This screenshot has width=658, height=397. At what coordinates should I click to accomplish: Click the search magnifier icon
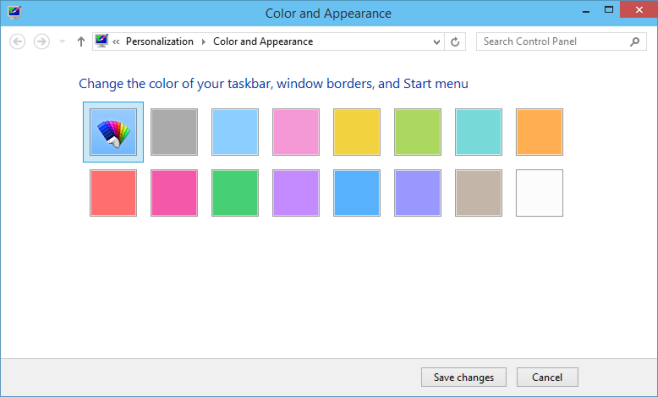point(635,42)
